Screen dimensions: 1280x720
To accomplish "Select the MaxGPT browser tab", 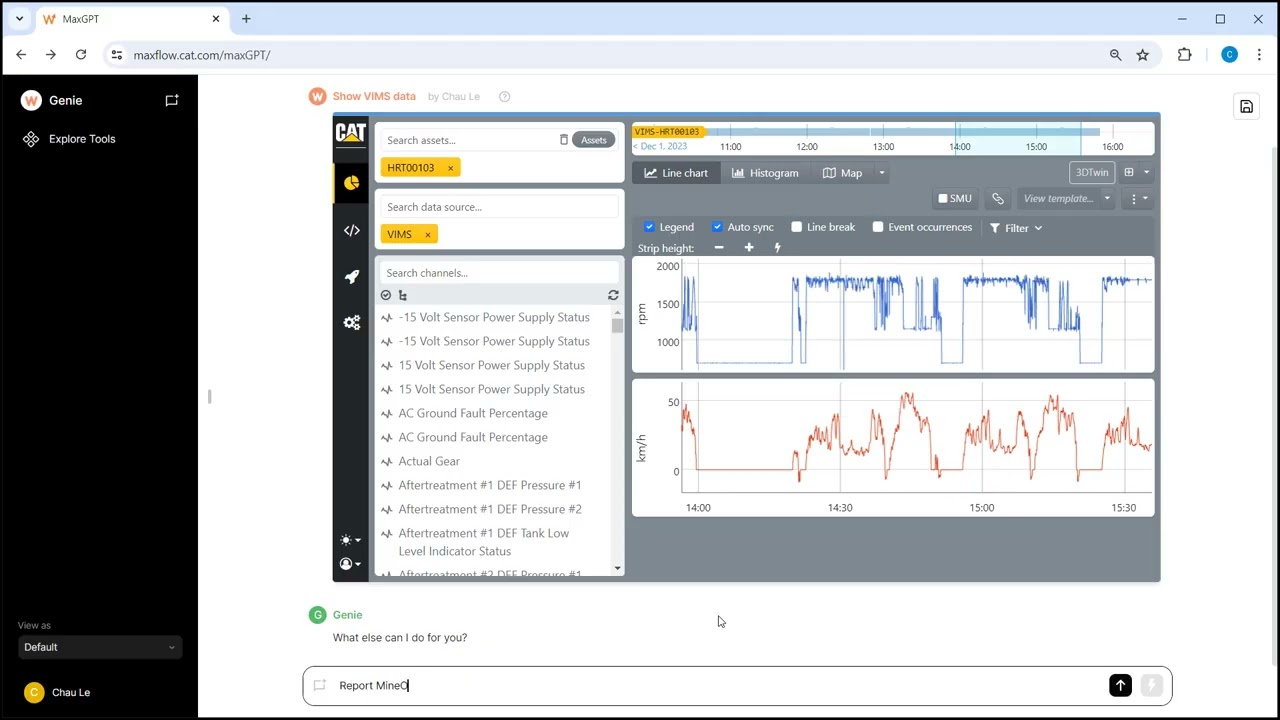I will (x=132, y=18).
